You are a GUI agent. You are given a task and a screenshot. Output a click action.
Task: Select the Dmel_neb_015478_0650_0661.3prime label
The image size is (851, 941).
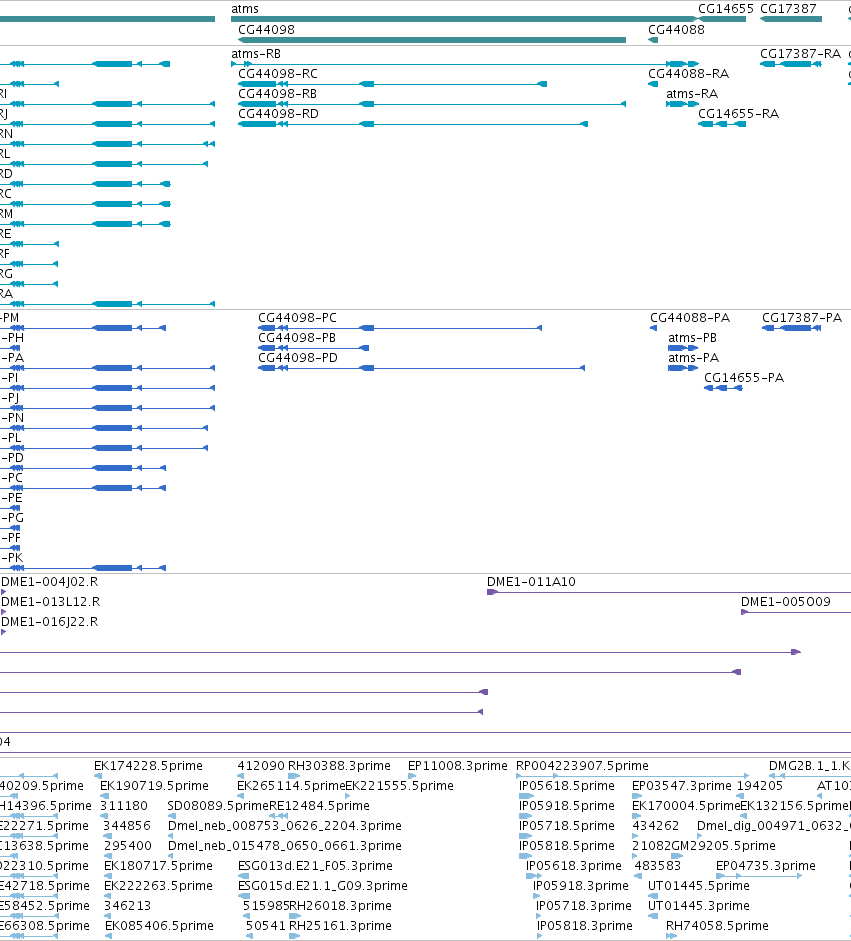pos(284,846)
